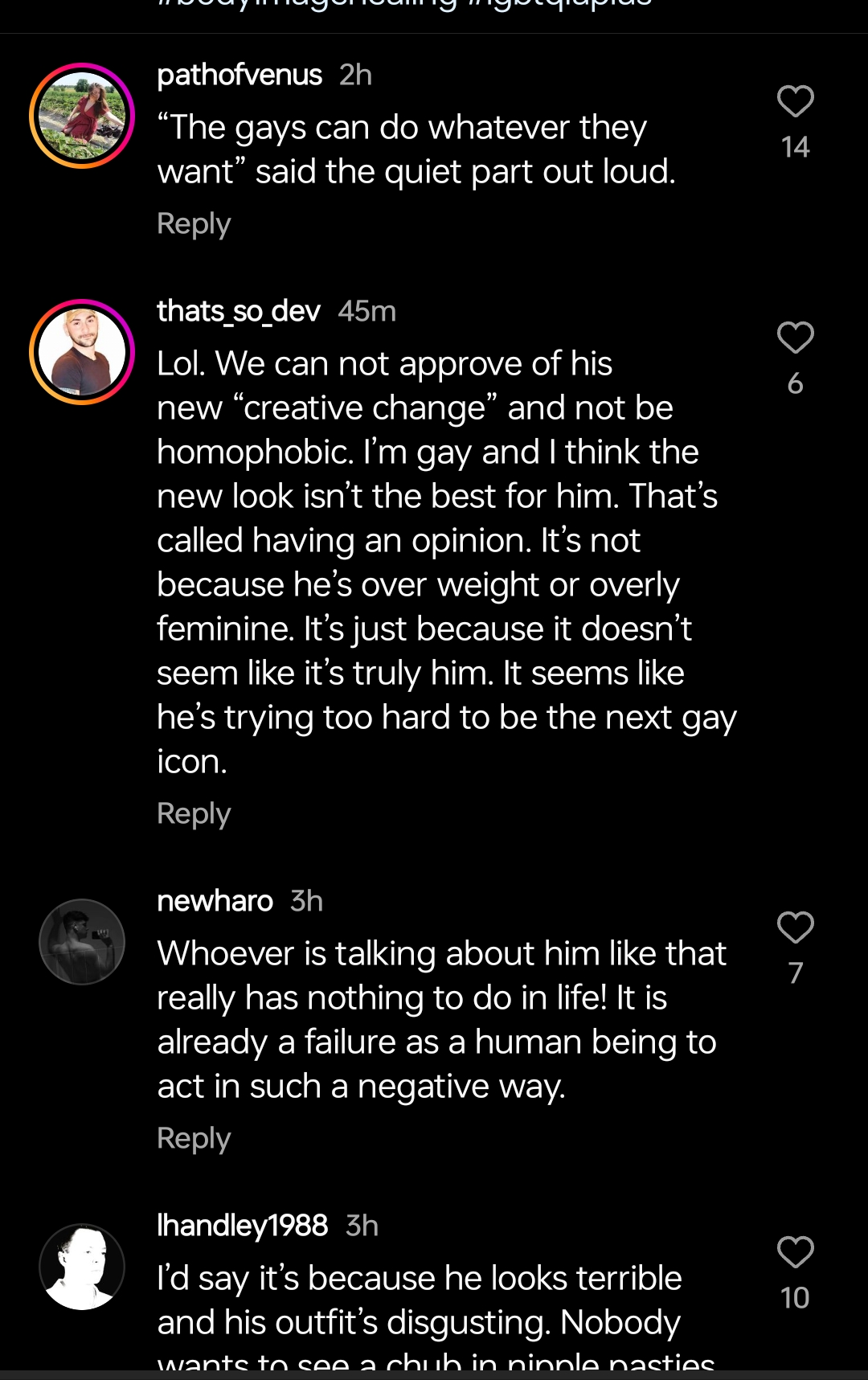Image resolution: width=868 pixels, height=1380 pixels.
Task: Open lhandley1988's profile avatar
Action: coord(82,1267)
